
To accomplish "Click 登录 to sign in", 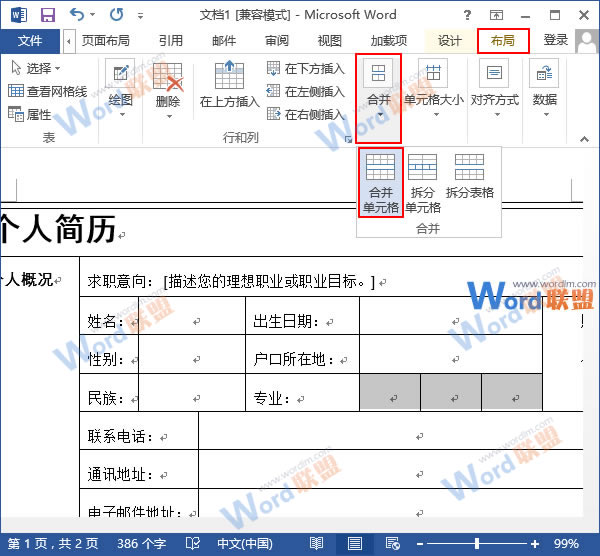I will pyautogui.click(x=556, y=40).
